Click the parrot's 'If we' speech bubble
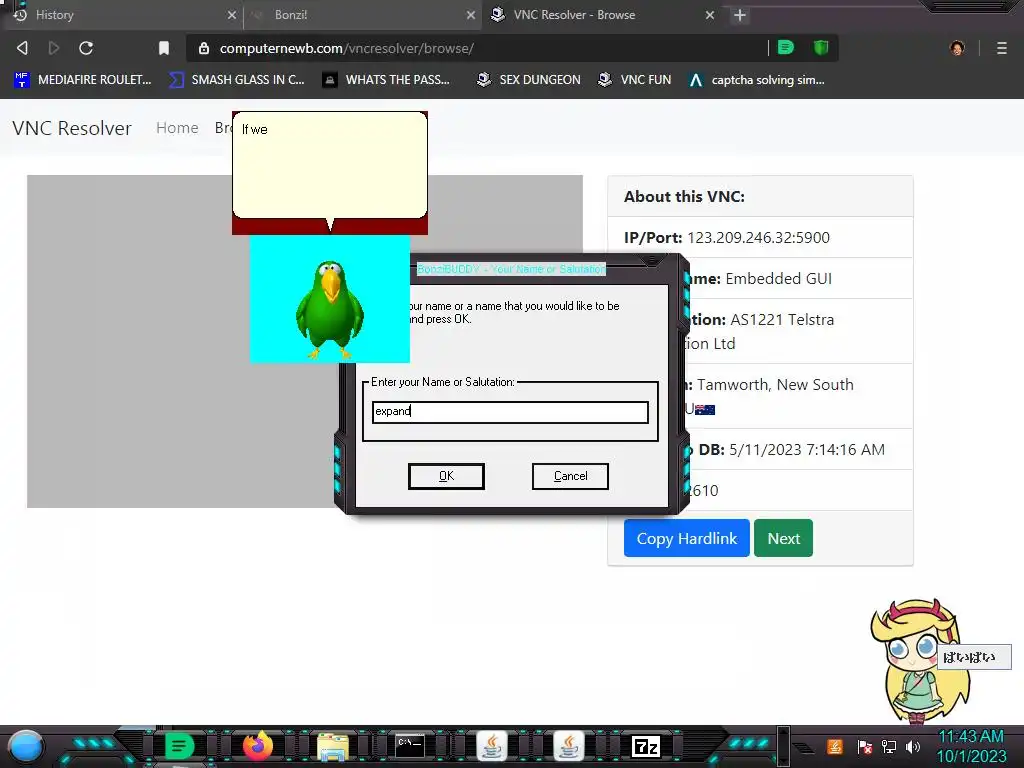 [330, 165]
